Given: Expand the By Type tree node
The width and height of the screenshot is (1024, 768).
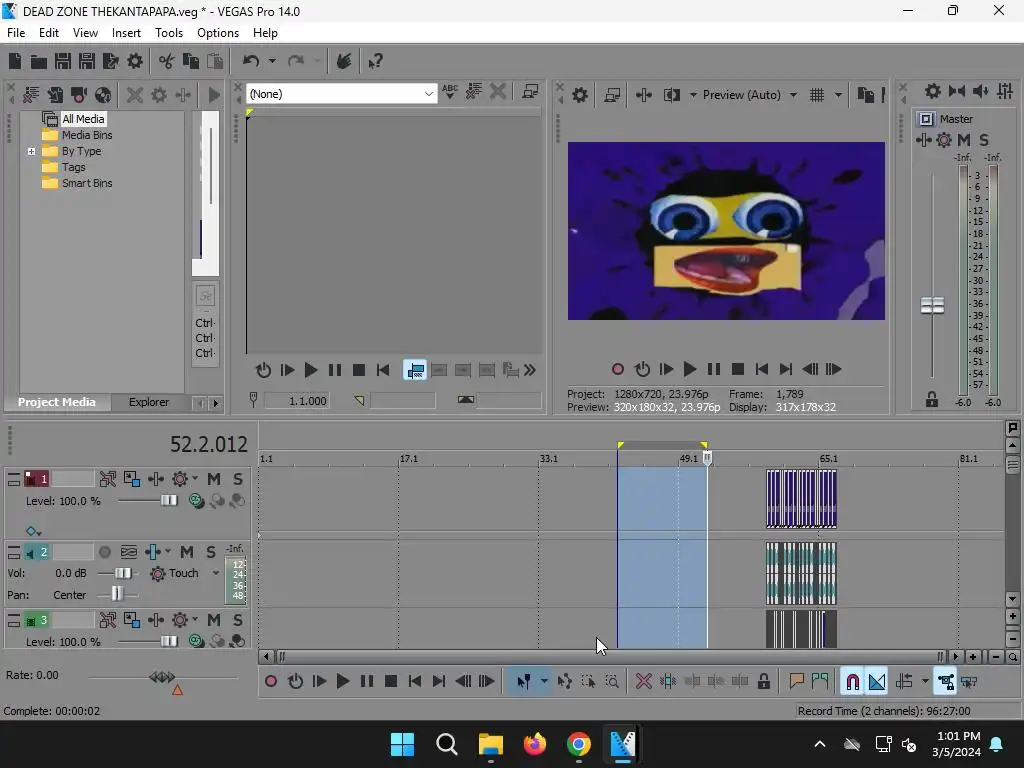Looking at the screenshot, I should click(x=31, y=152).
